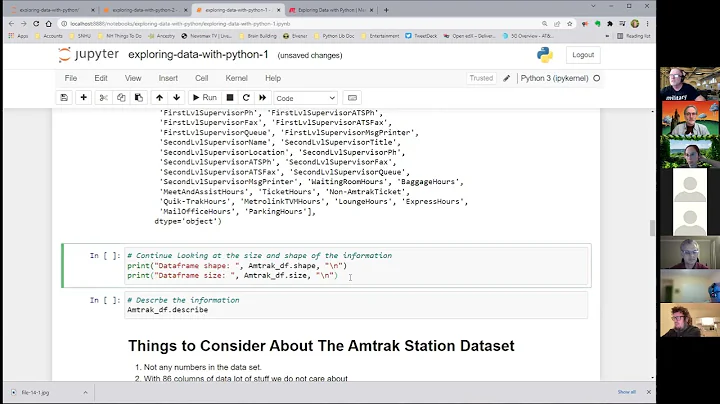Toggle the notebook Trusted indicator
Image resolution: width=720 pixels, height=404 pixels.
(481, 78)
